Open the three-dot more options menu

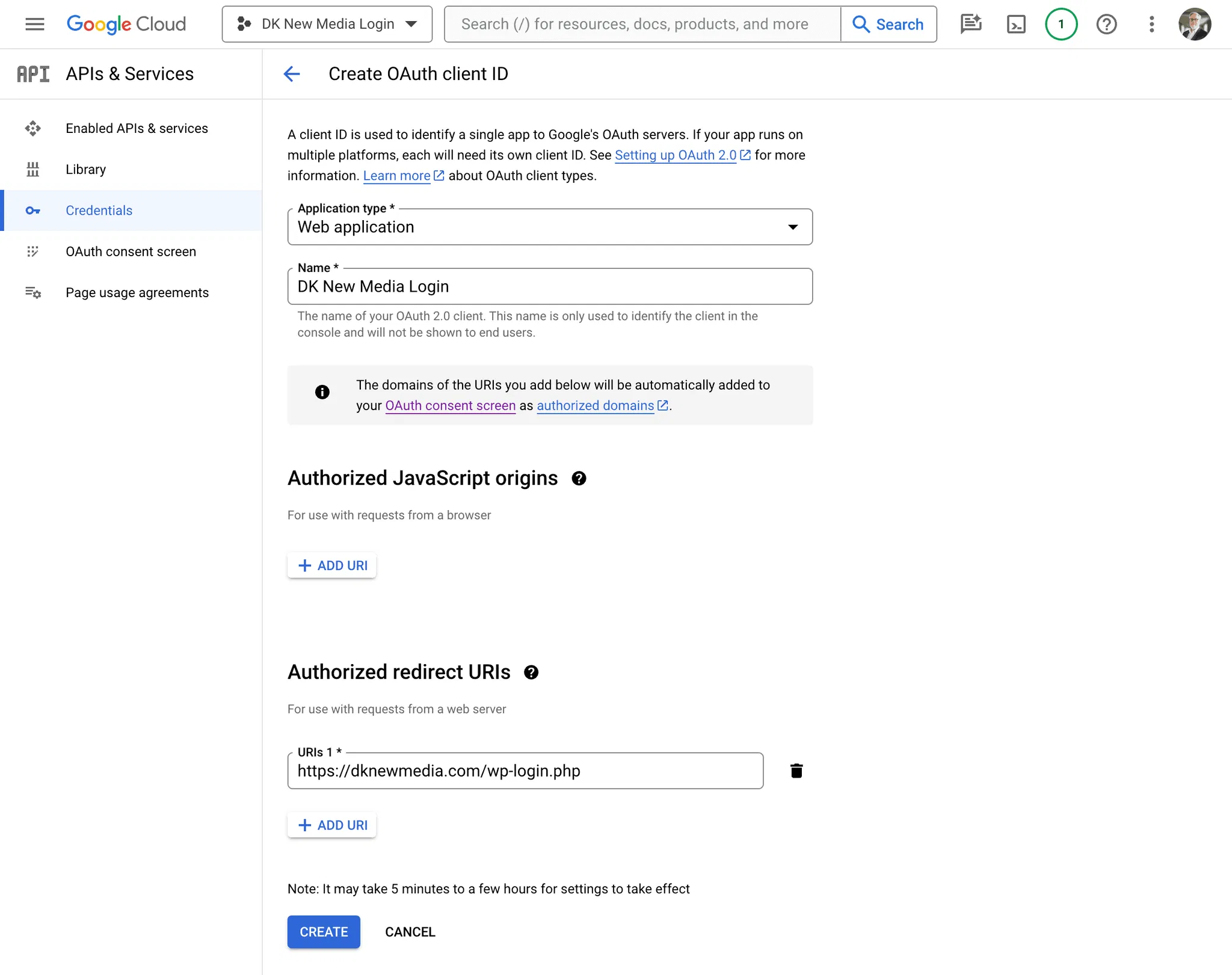pyautogui.click(x=1151, y=24)
